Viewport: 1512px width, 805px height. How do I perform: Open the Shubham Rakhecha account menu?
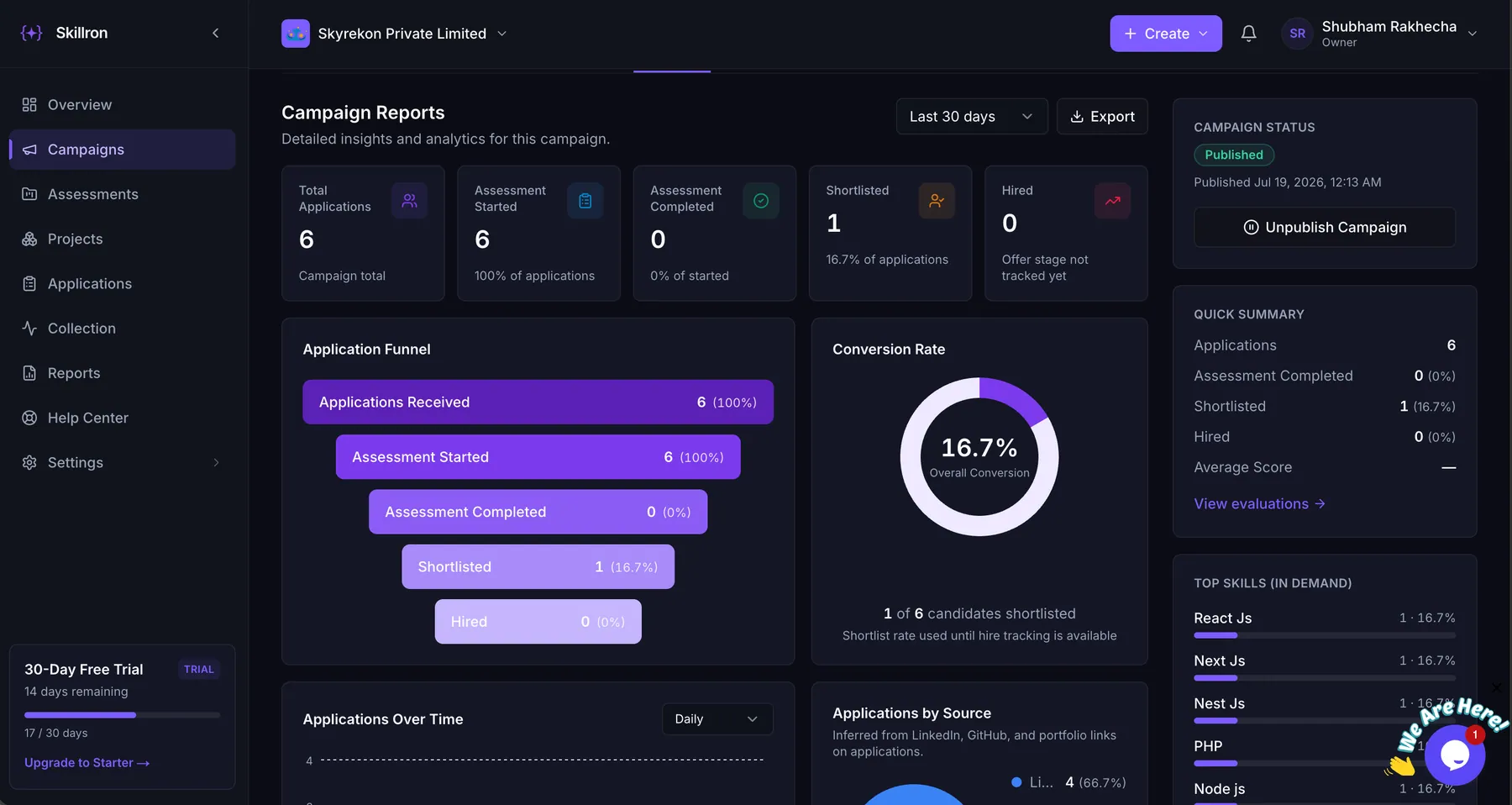[x=1380, y=34]
